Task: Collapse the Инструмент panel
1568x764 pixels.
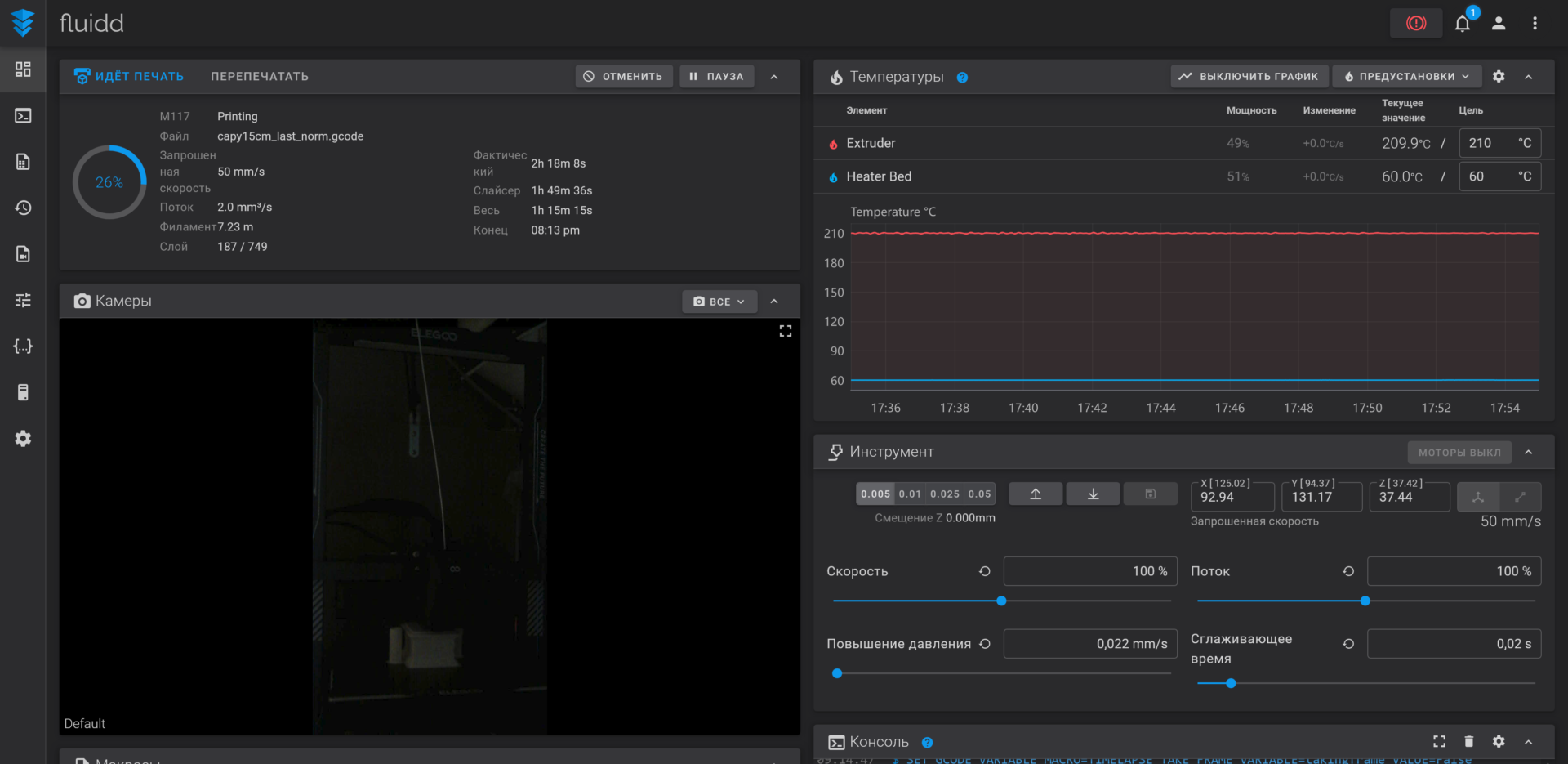Action: pyautogui.click(x=1528, y=452)
